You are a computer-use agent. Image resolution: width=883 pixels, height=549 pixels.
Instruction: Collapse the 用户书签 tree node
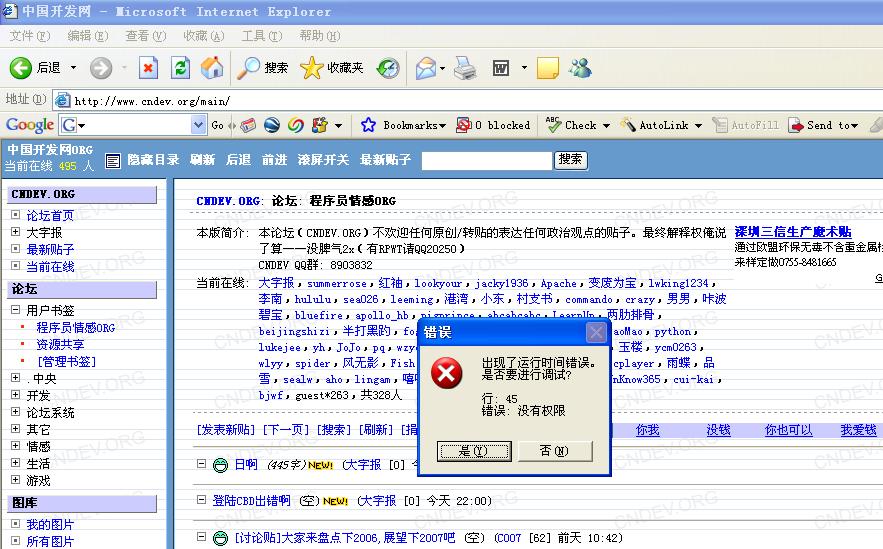(x=15, y=311)
